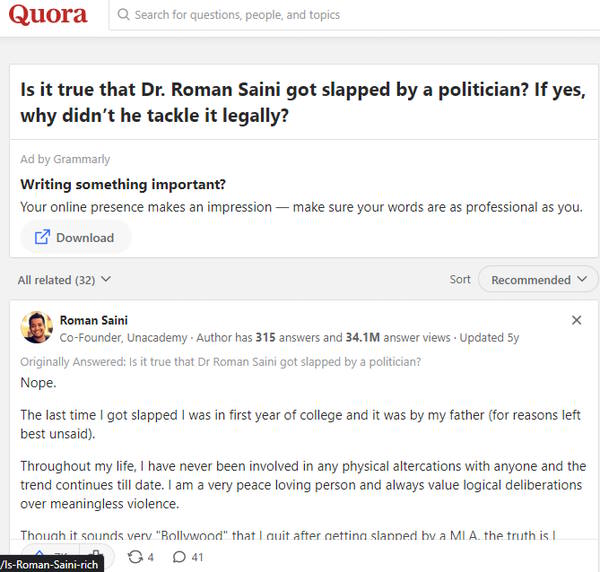This screenshot has height=572, width=600.
Task: Click the Download ad button
Action: pyautogui.click(x=76, y=237)
